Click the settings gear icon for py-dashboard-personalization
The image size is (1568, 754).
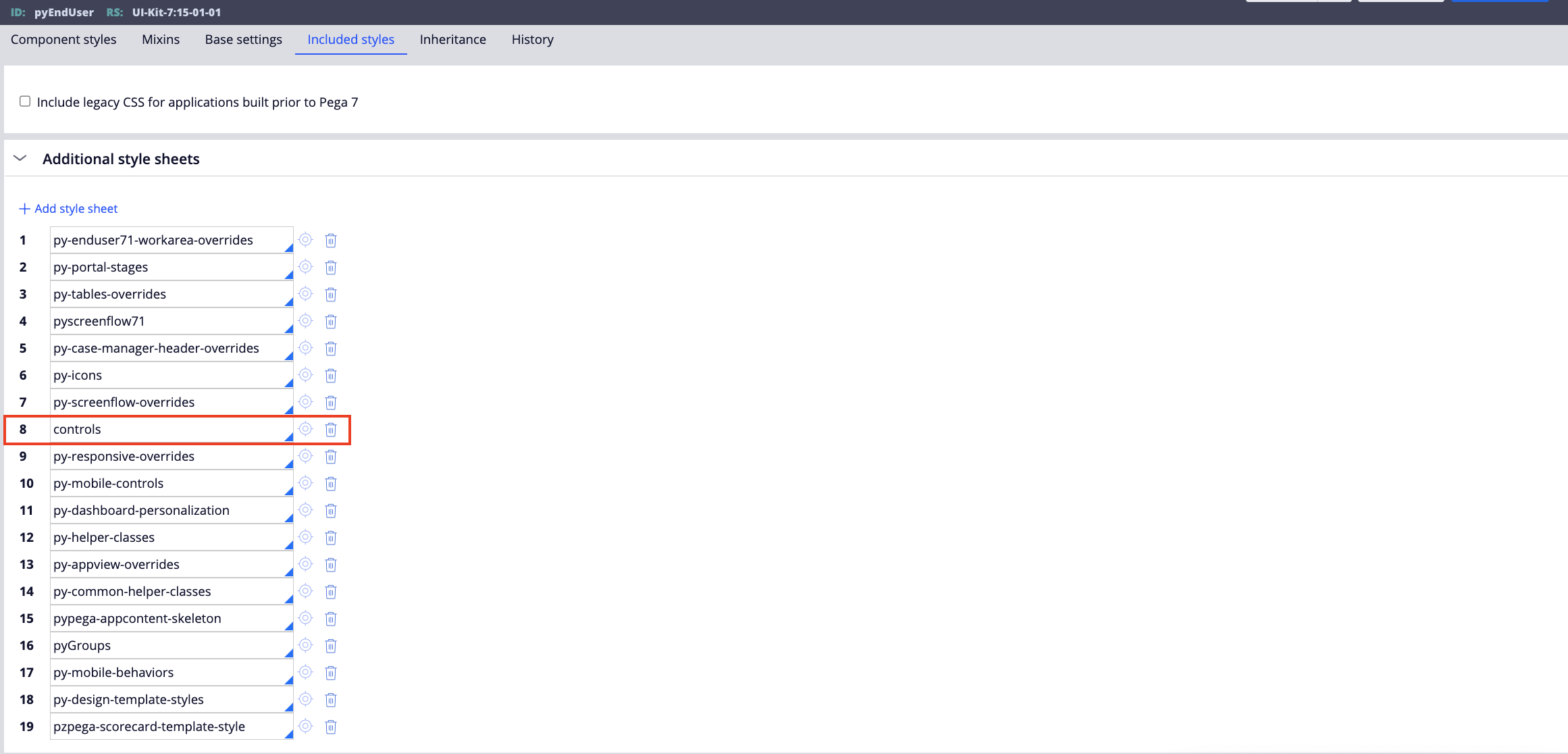(305, 510)
